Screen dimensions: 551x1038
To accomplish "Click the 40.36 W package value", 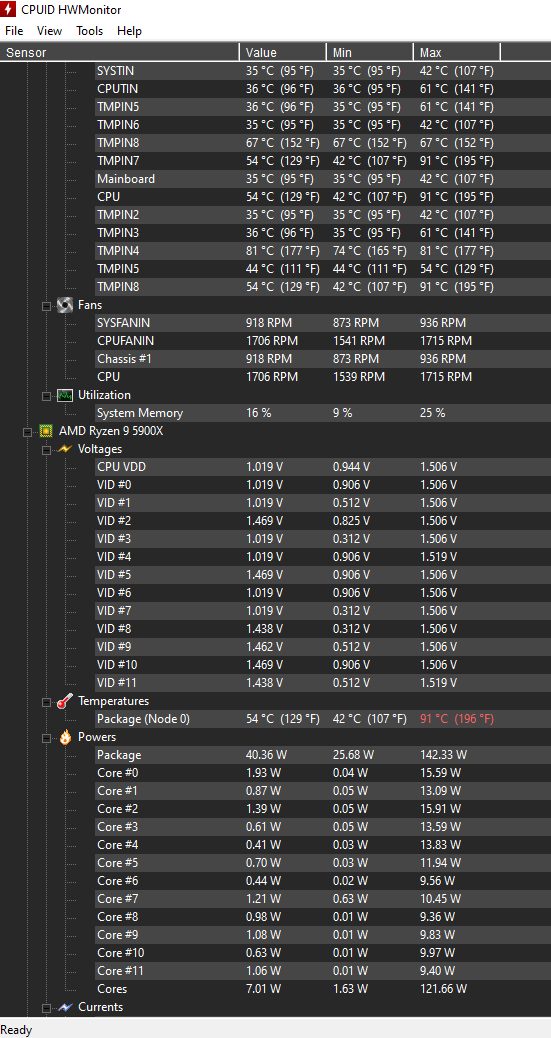I will click(266, 755).
